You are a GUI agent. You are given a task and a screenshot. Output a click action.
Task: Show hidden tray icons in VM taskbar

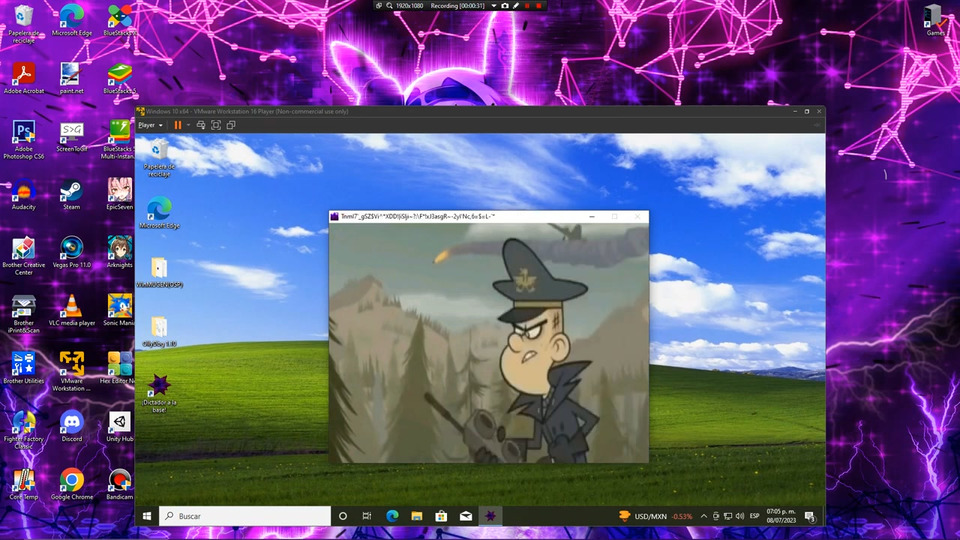pyautogui.click(x=703, y=516)
